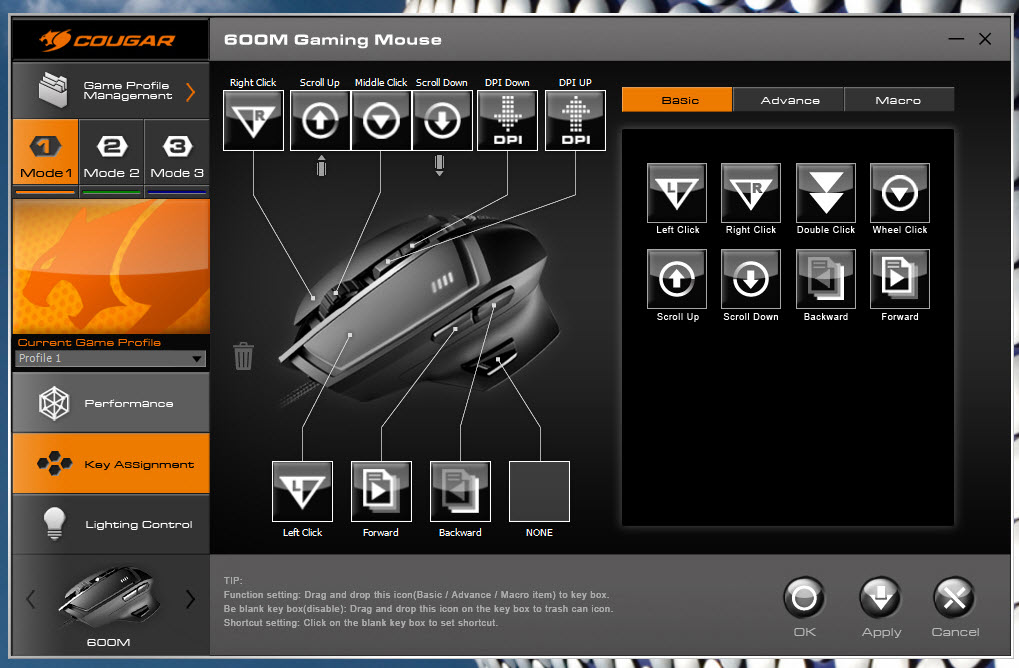This screenshot has width=1019, height=668.
Task: Select the Scroll Down key box above the mouse
Action: click(x=443, y=120)
